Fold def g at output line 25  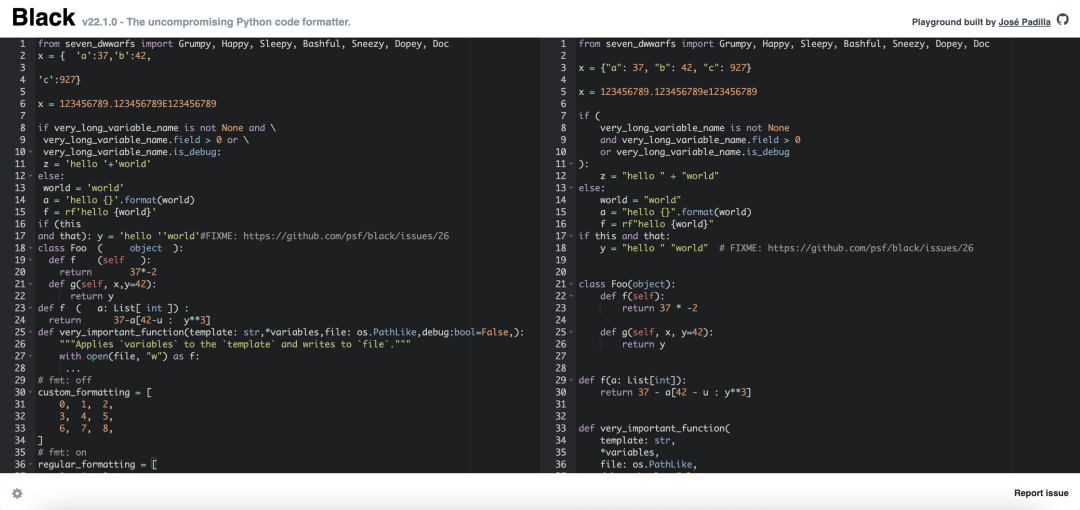pos(570,332)
